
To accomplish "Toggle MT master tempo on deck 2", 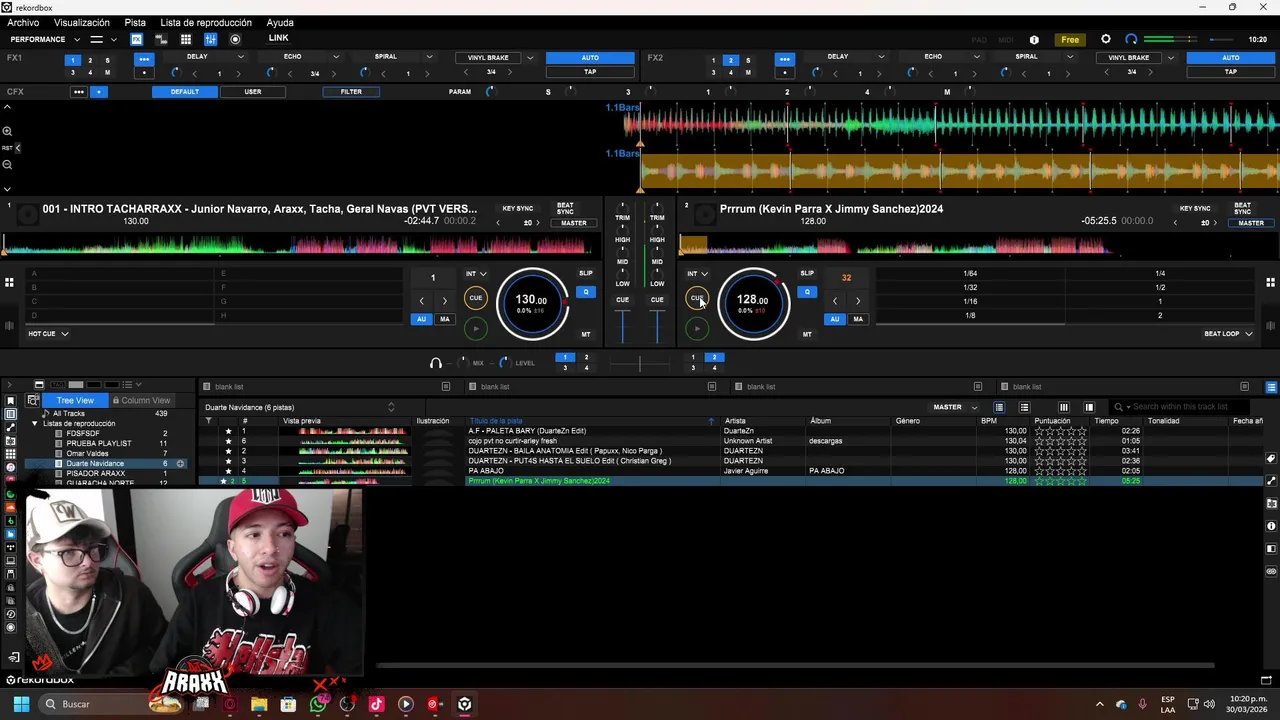I will (807, 334).
